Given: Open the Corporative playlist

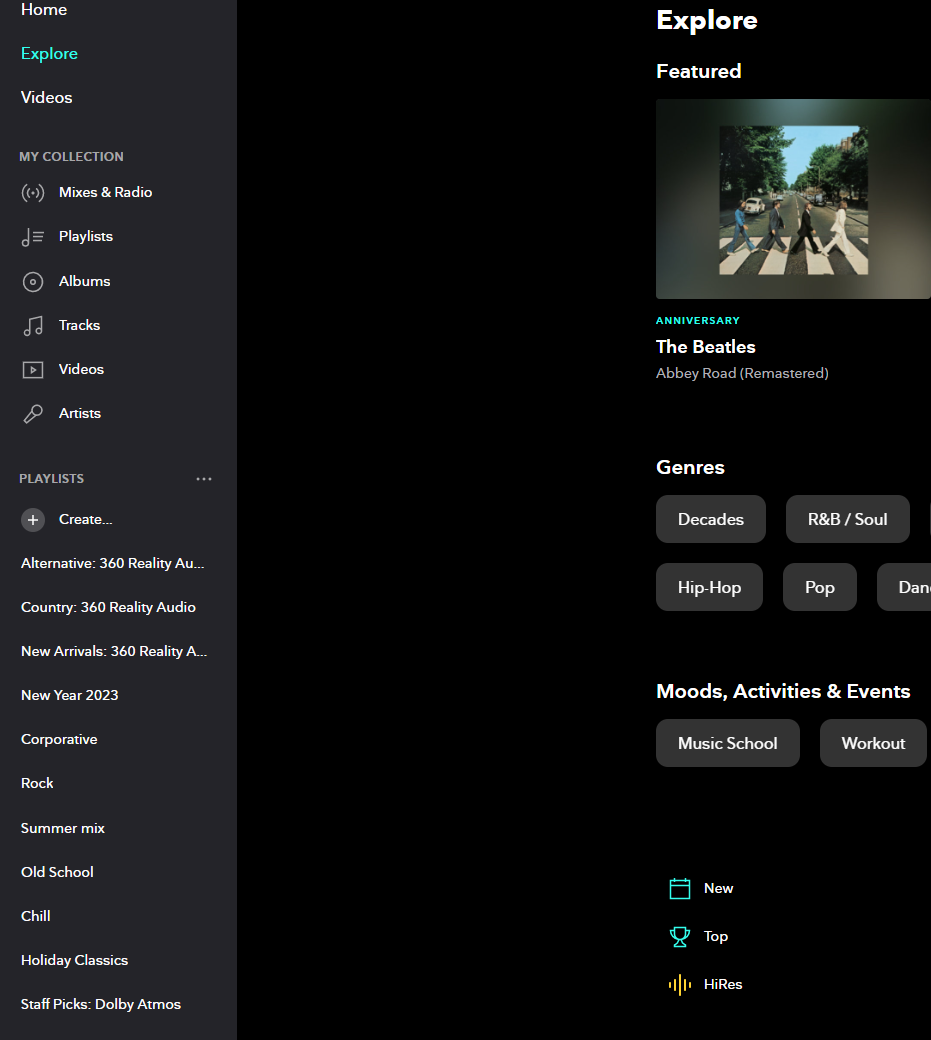Looking at the screenshot, I should pyautogui.click(x=59, y=740).
